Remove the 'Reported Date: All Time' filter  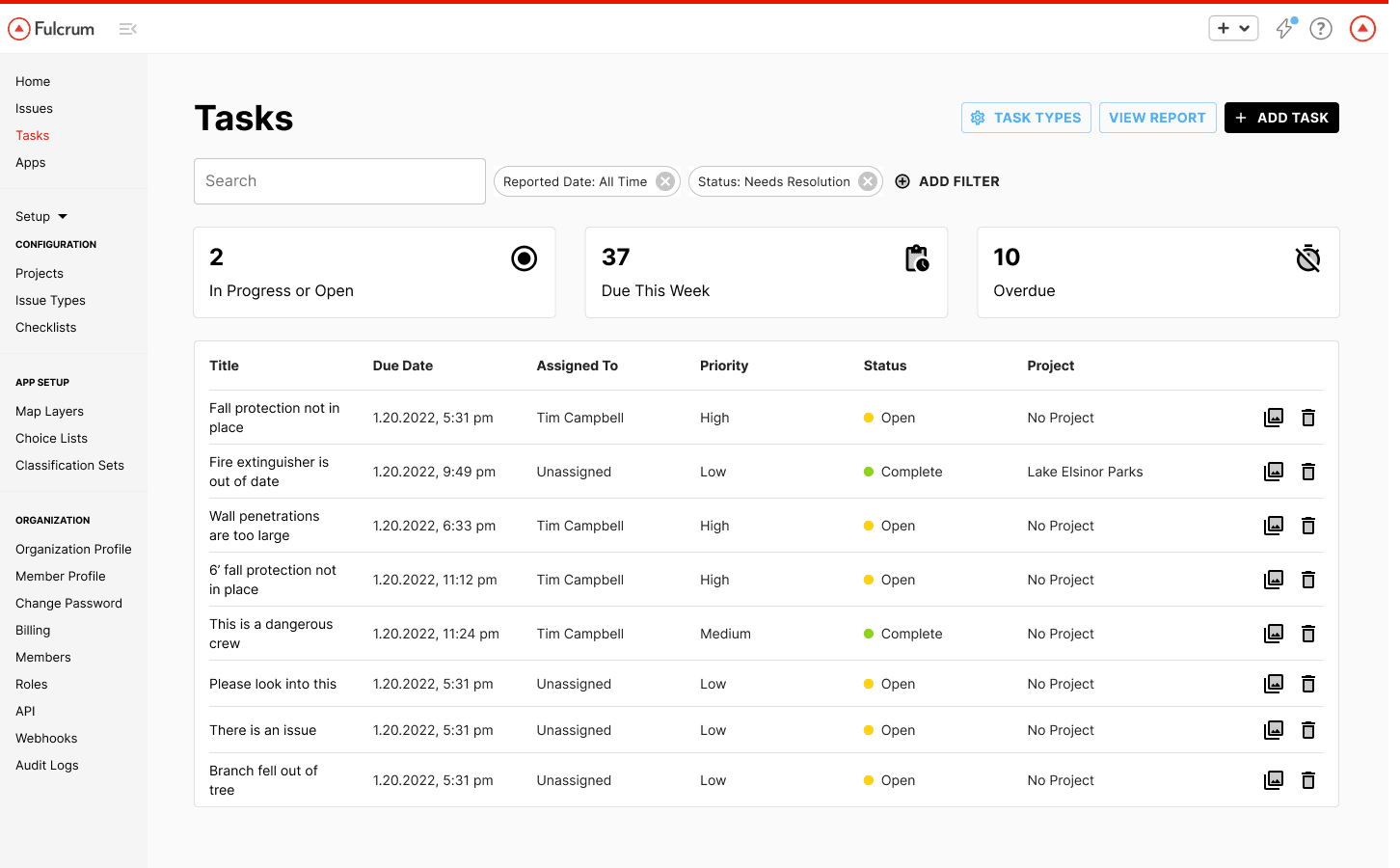click(665, 181)
